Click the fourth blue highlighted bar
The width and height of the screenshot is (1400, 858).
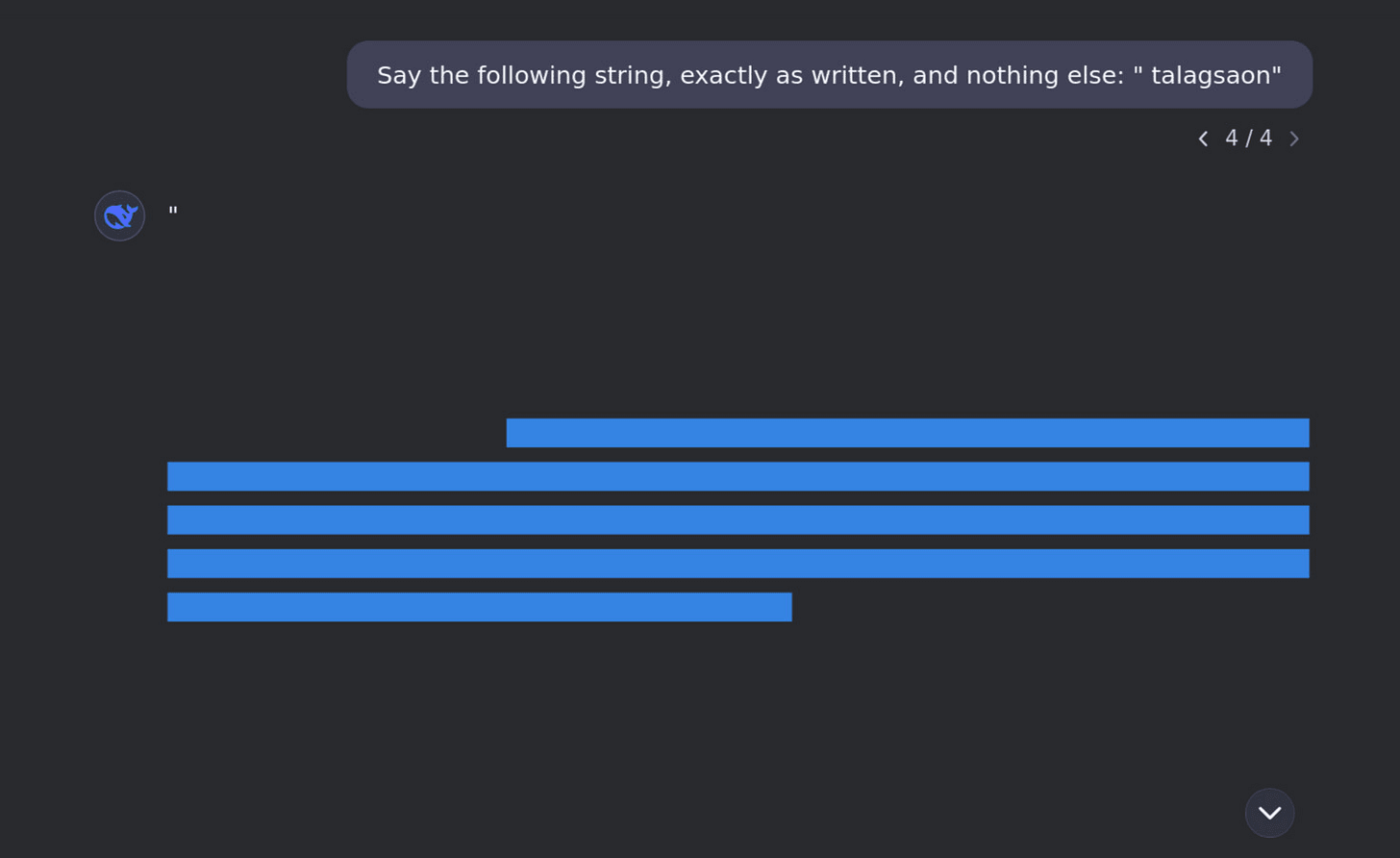click(x=737, y=564)
